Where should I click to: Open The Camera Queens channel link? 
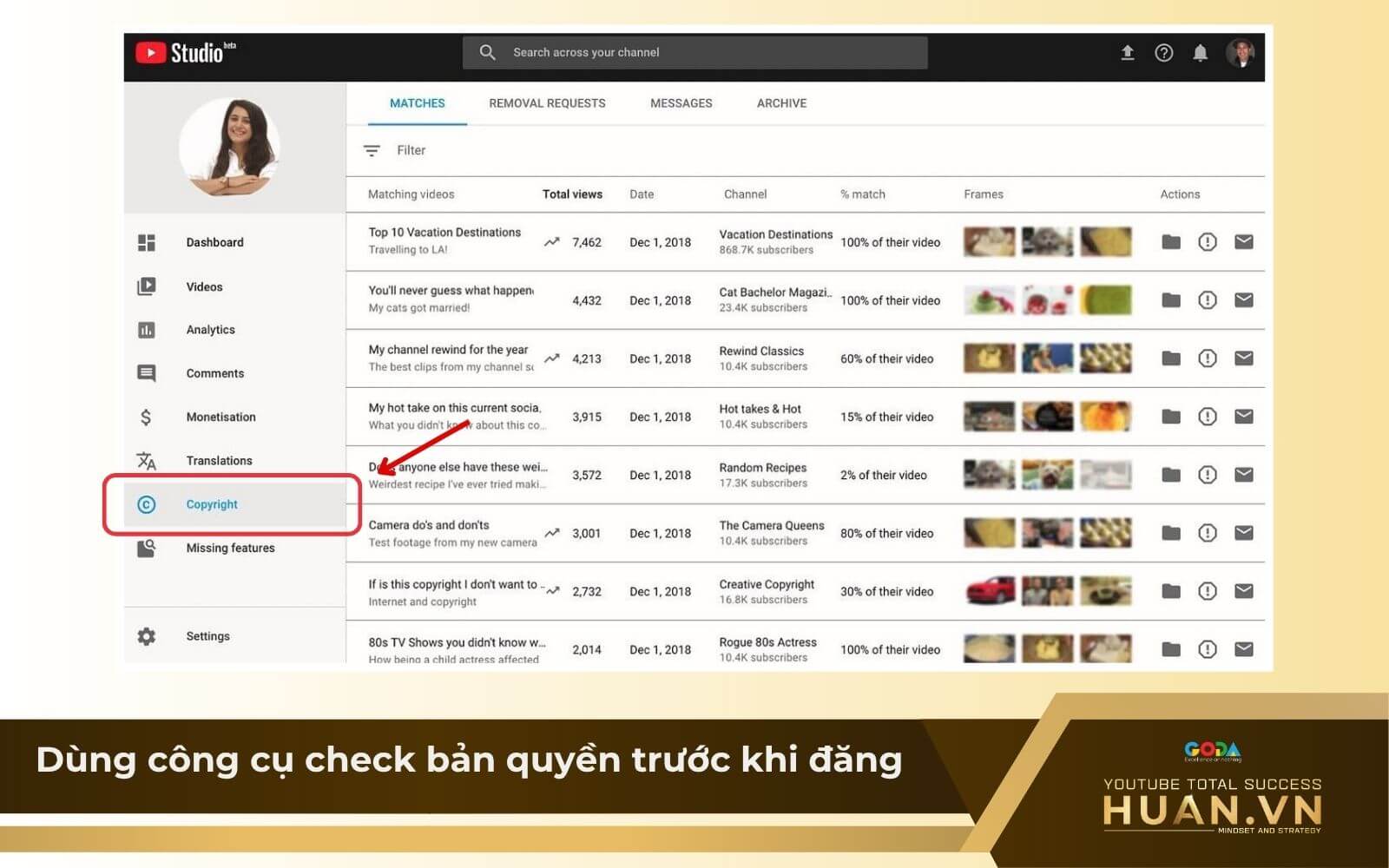point(771,526)
